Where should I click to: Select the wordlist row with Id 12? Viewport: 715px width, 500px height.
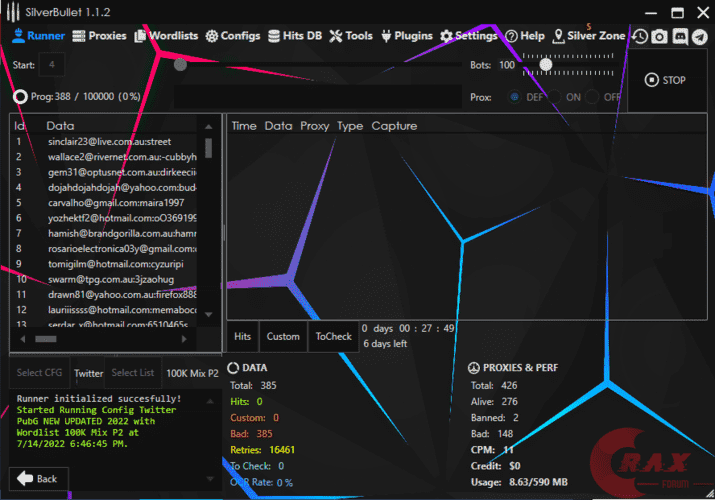[x=105, y=310]
